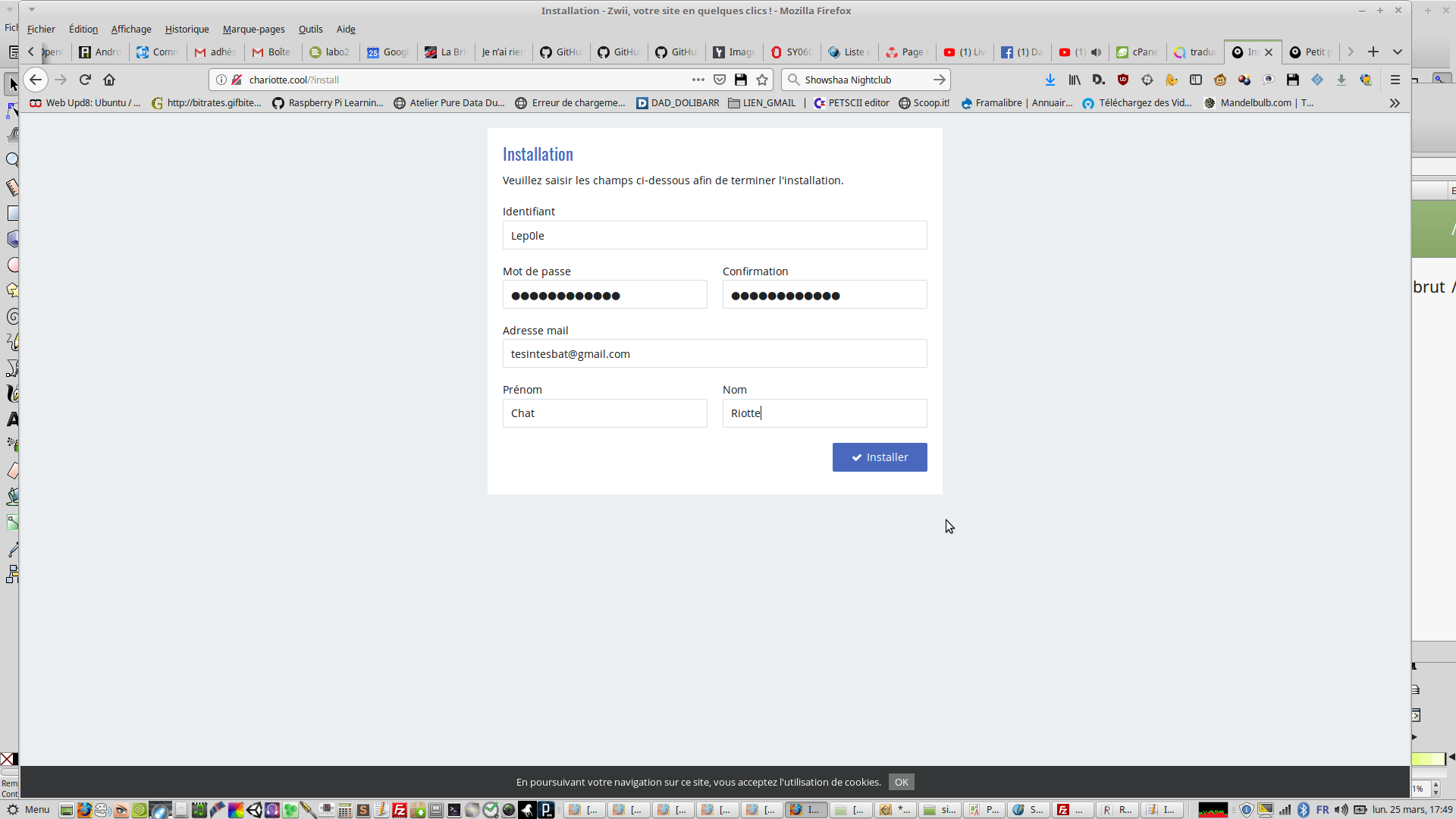Expand the list-all-tabs dropdown arrow

(x=1398, y=52)
